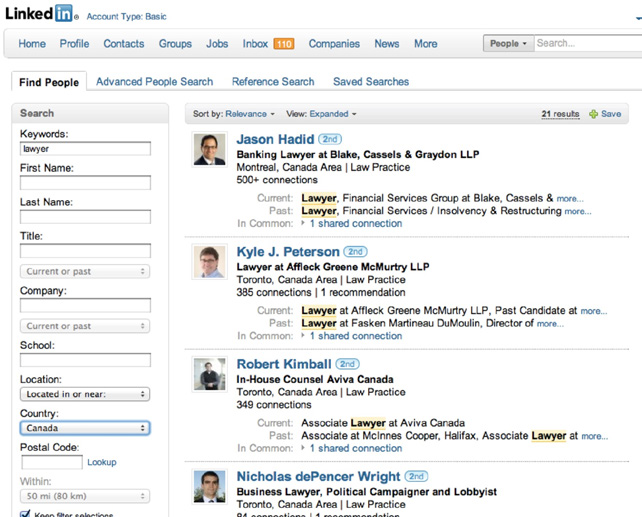Click the LinkedIn logo
This screenshot has height=517, width=642.
click(41, 14)
